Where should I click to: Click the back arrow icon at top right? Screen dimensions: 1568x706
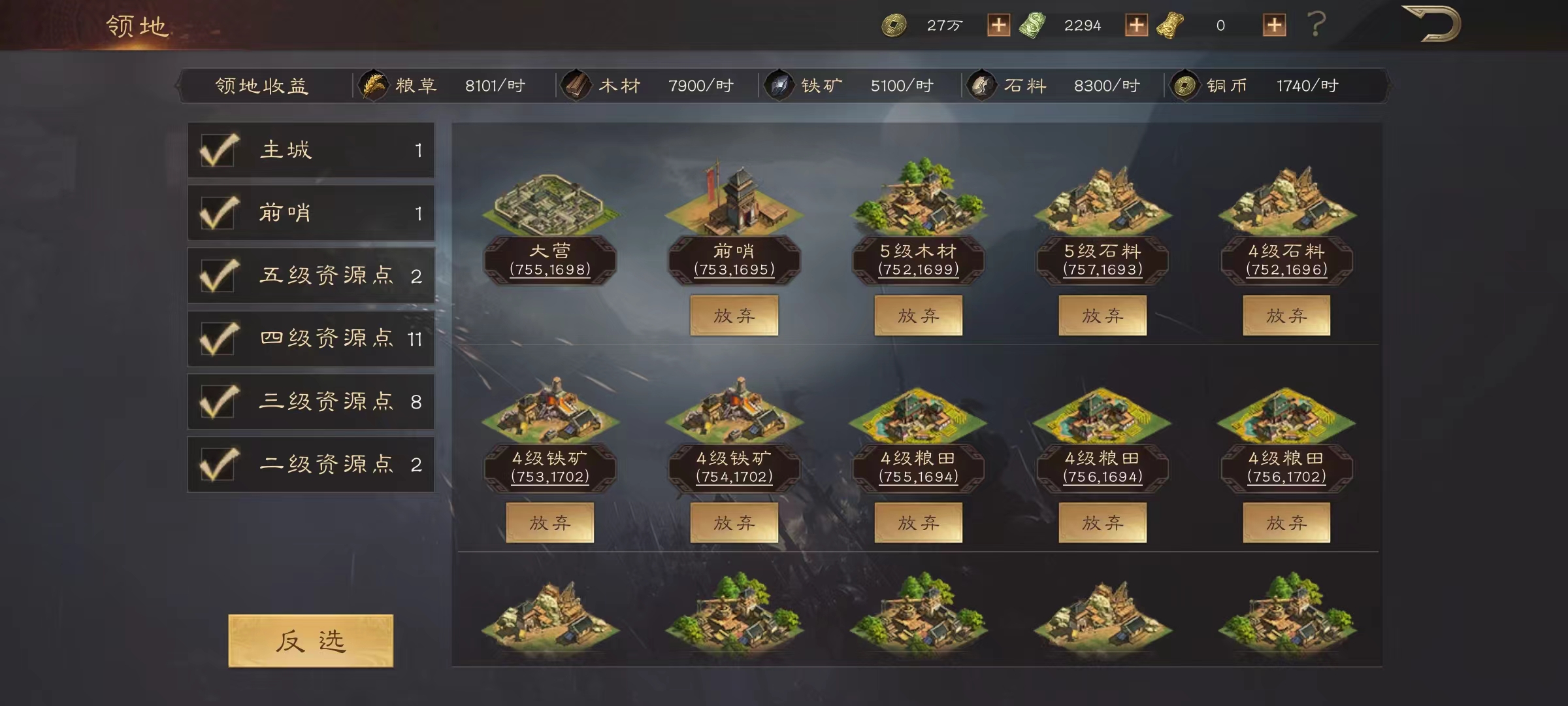(1431, 25)
